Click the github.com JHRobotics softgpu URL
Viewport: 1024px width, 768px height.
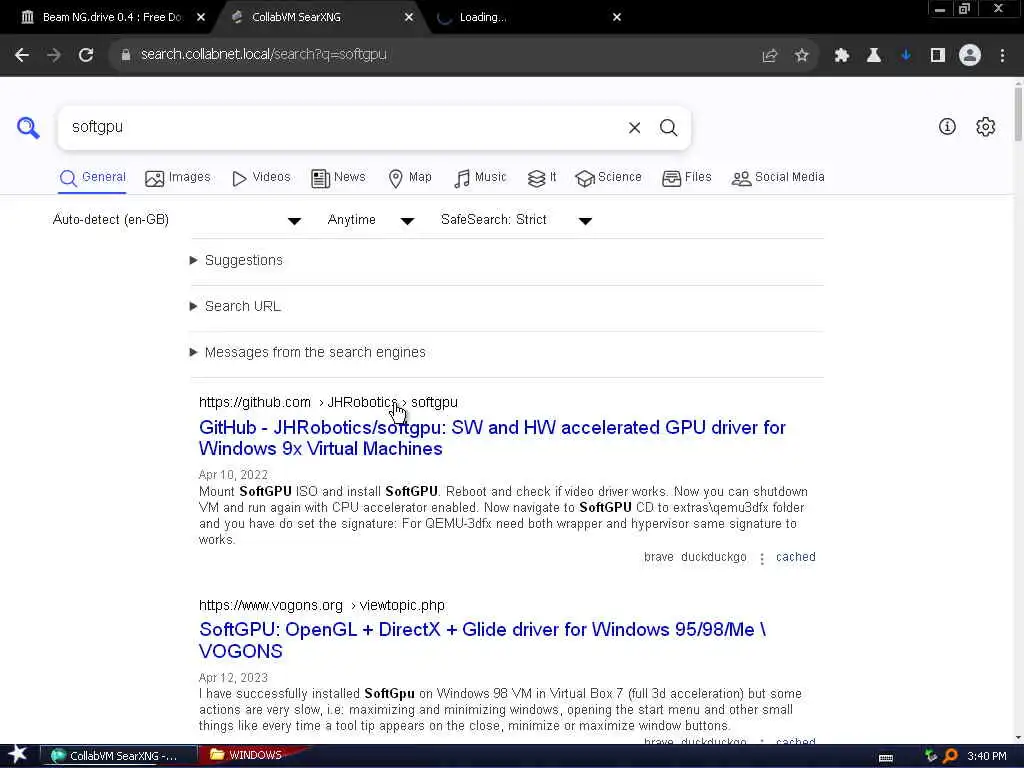click(328, 403)
